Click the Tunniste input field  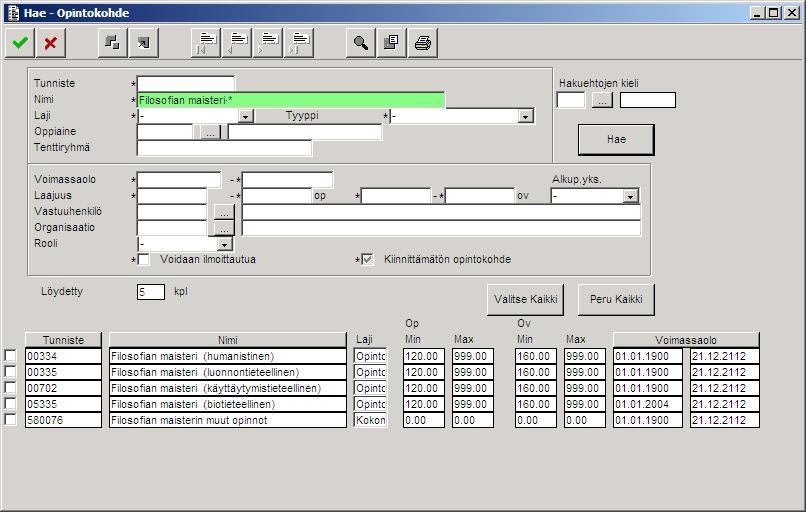[186, 83]
